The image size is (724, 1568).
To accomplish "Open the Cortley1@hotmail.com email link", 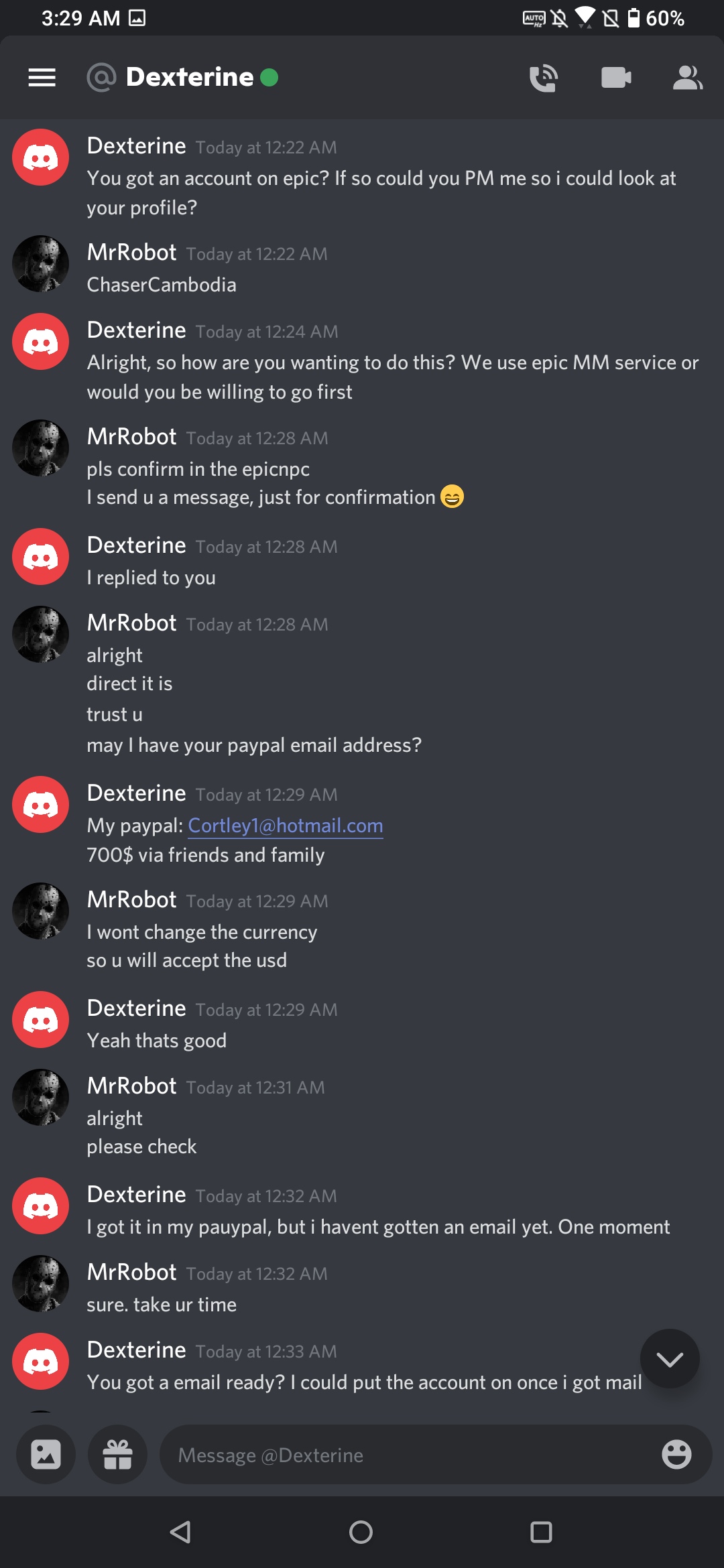I will pyautogui.click(x=286, y=826).
